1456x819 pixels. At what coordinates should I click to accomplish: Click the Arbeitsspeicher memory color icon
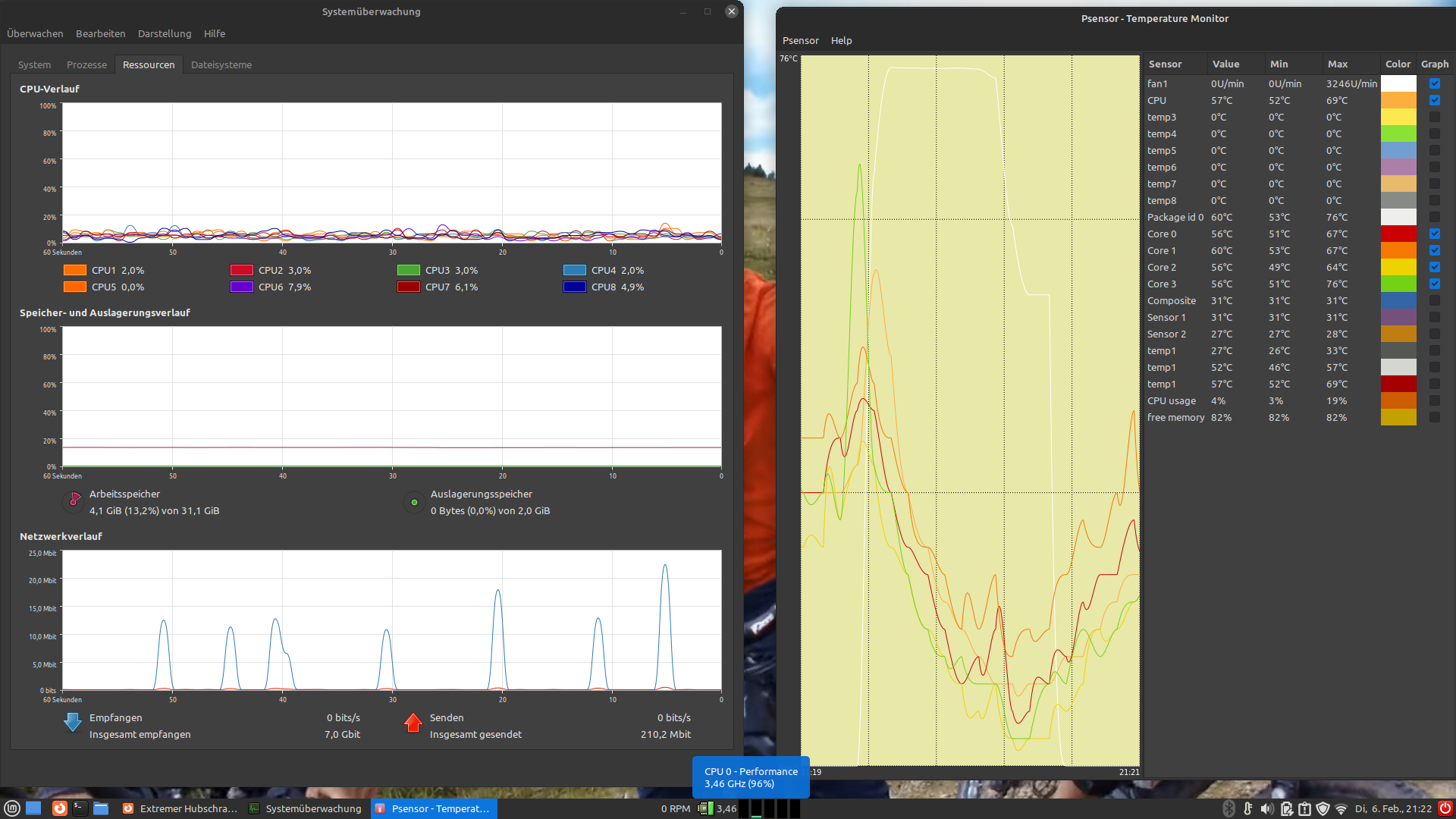point(74,500)
